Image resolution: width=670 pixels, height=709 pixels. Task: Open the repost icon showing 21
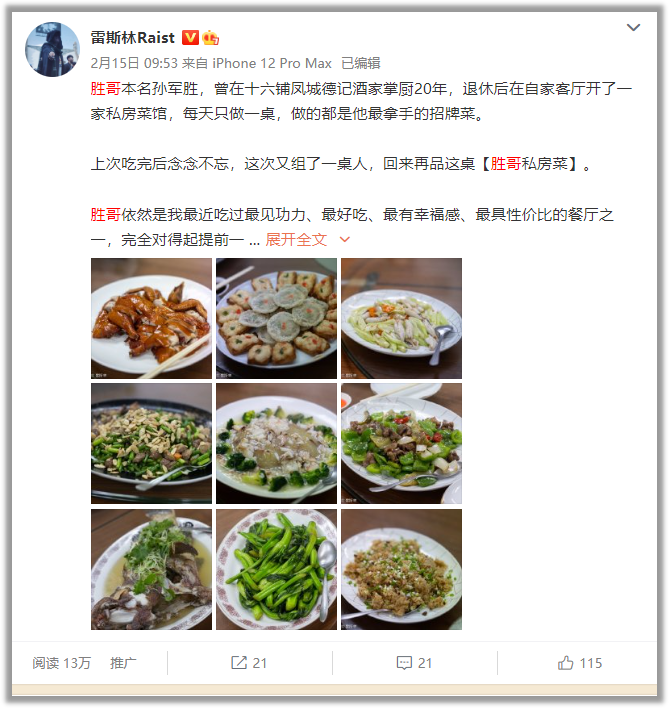249,663
